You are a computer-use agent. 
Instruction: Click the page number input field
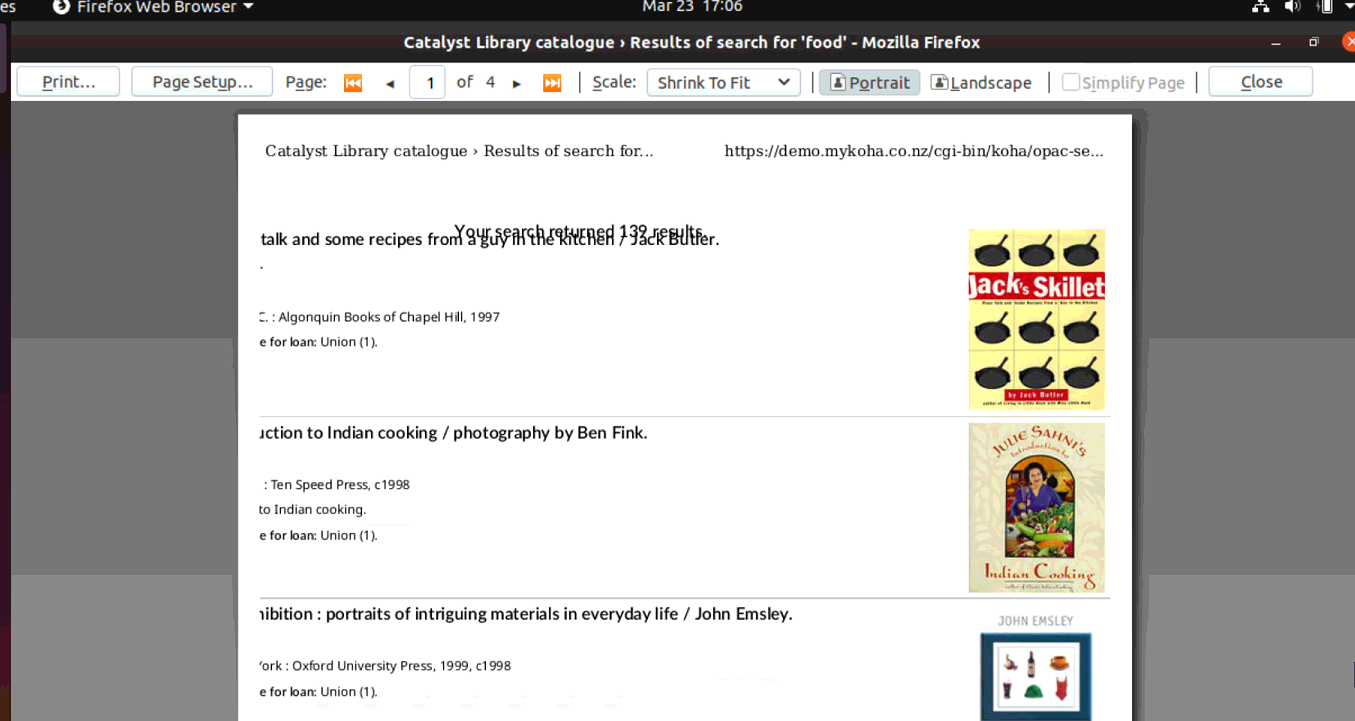click(x=429, y=82)
